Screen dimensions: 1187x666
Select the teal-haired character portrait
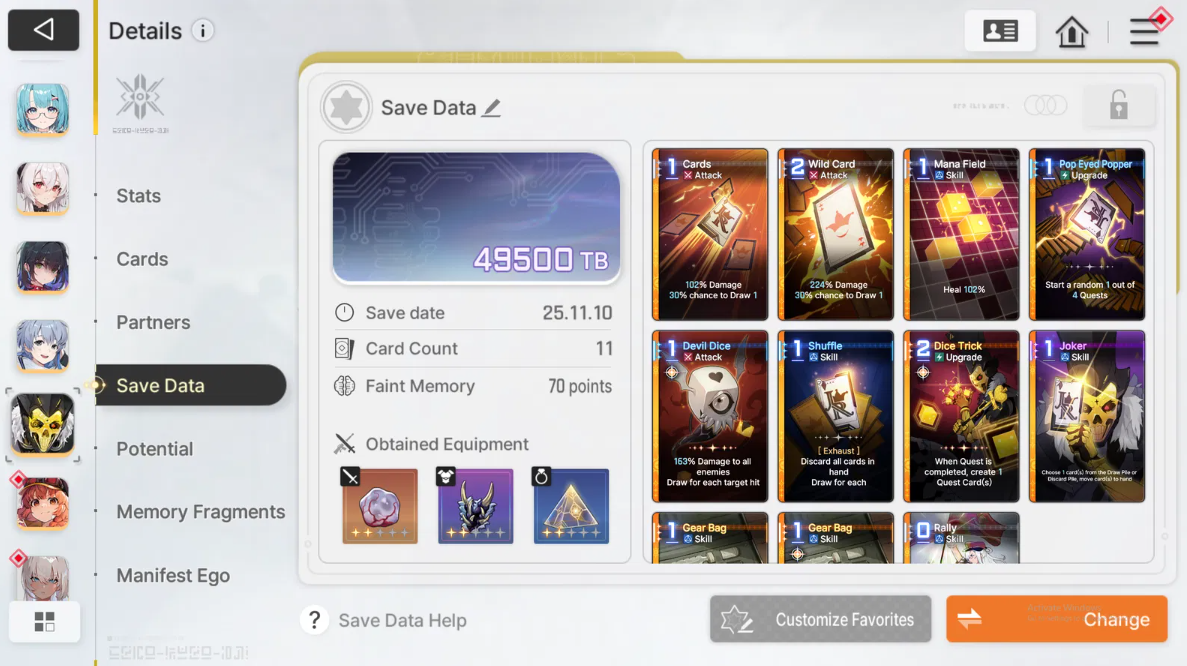coord(42,110)
